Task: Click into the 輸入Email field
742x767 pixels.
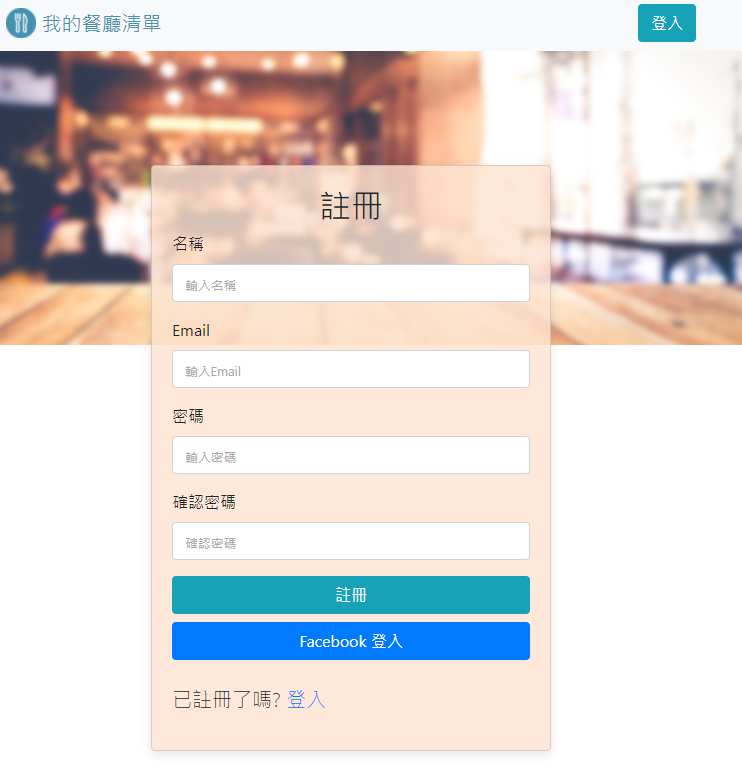Action: [351, 369]
